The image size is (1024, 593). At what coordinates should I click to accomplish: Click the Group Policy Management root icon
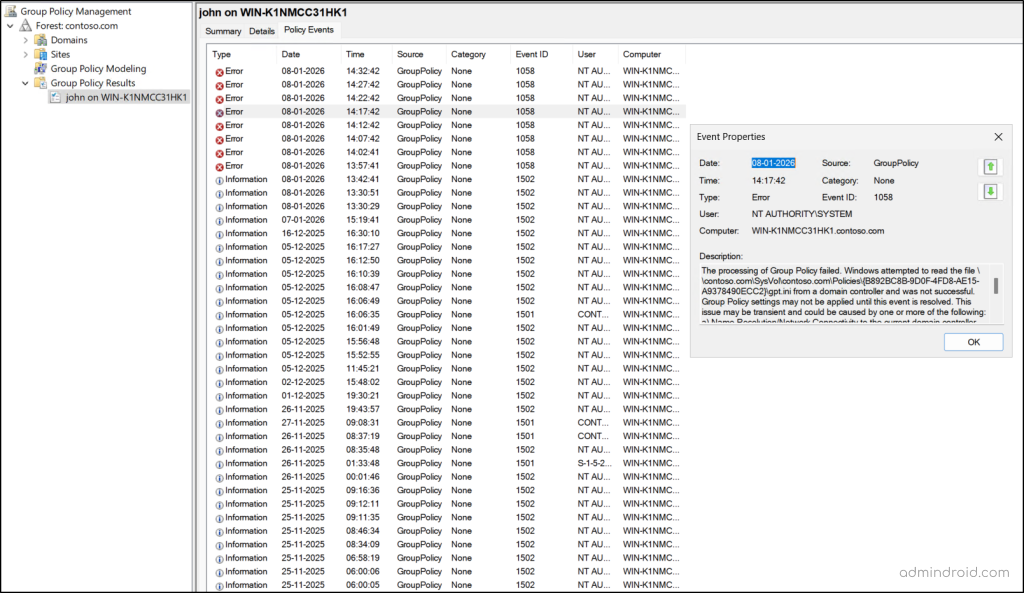click(10, 11)
